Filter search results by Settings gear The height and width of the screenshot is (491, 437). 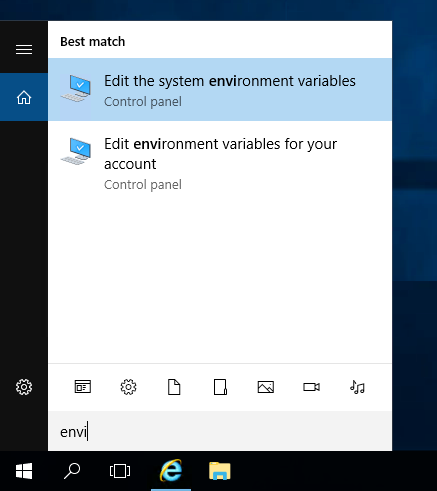point(128,387)
